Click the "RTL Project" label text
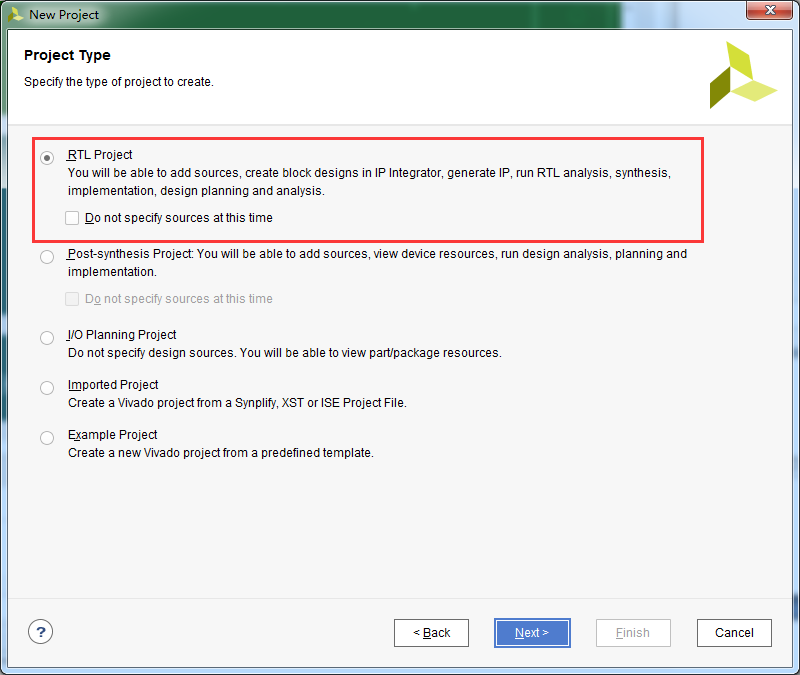 (x=100, y=155)
